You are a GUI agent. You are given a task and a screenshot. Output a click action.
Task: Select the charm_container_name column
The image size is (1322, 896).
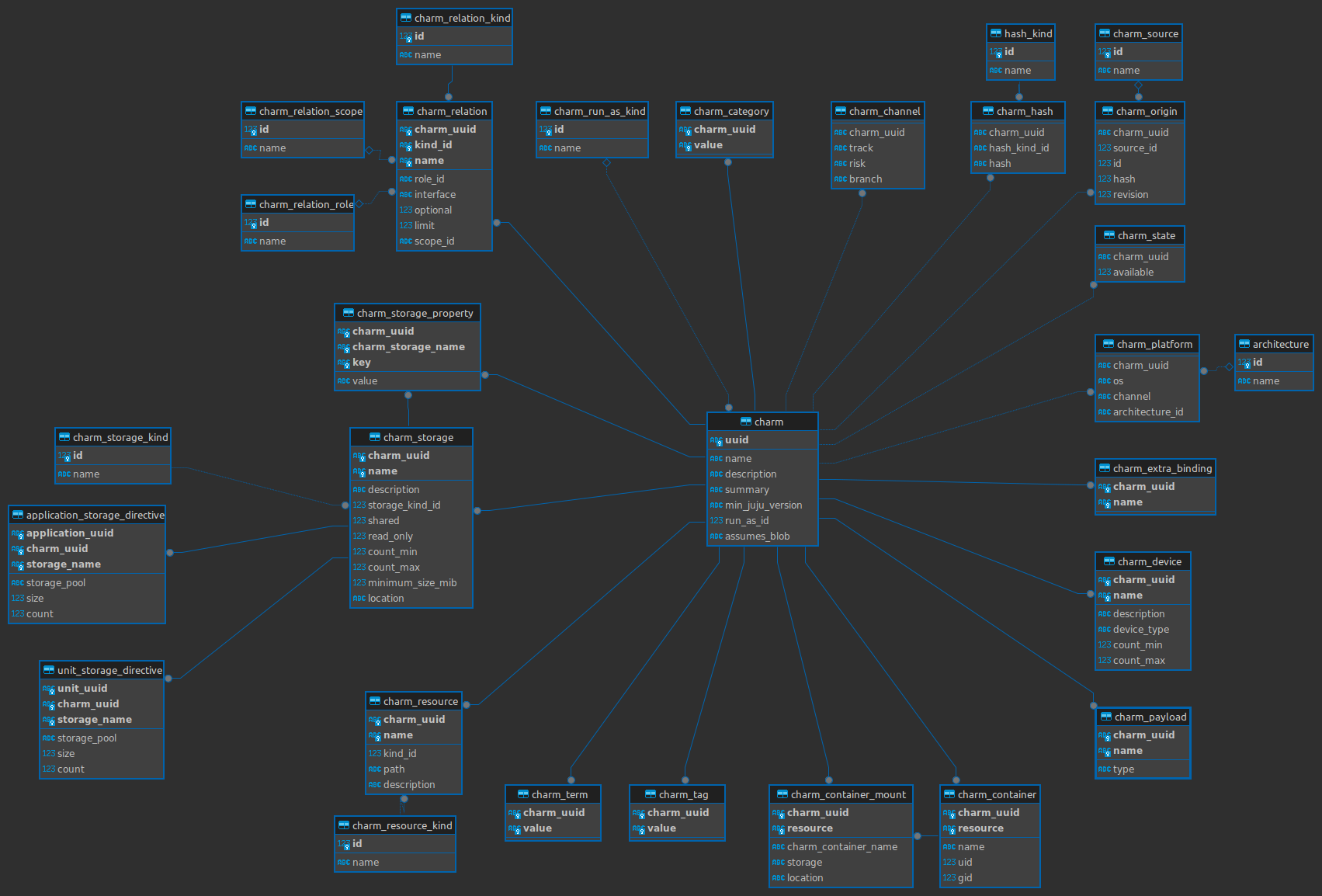click(x=841, y=847)
